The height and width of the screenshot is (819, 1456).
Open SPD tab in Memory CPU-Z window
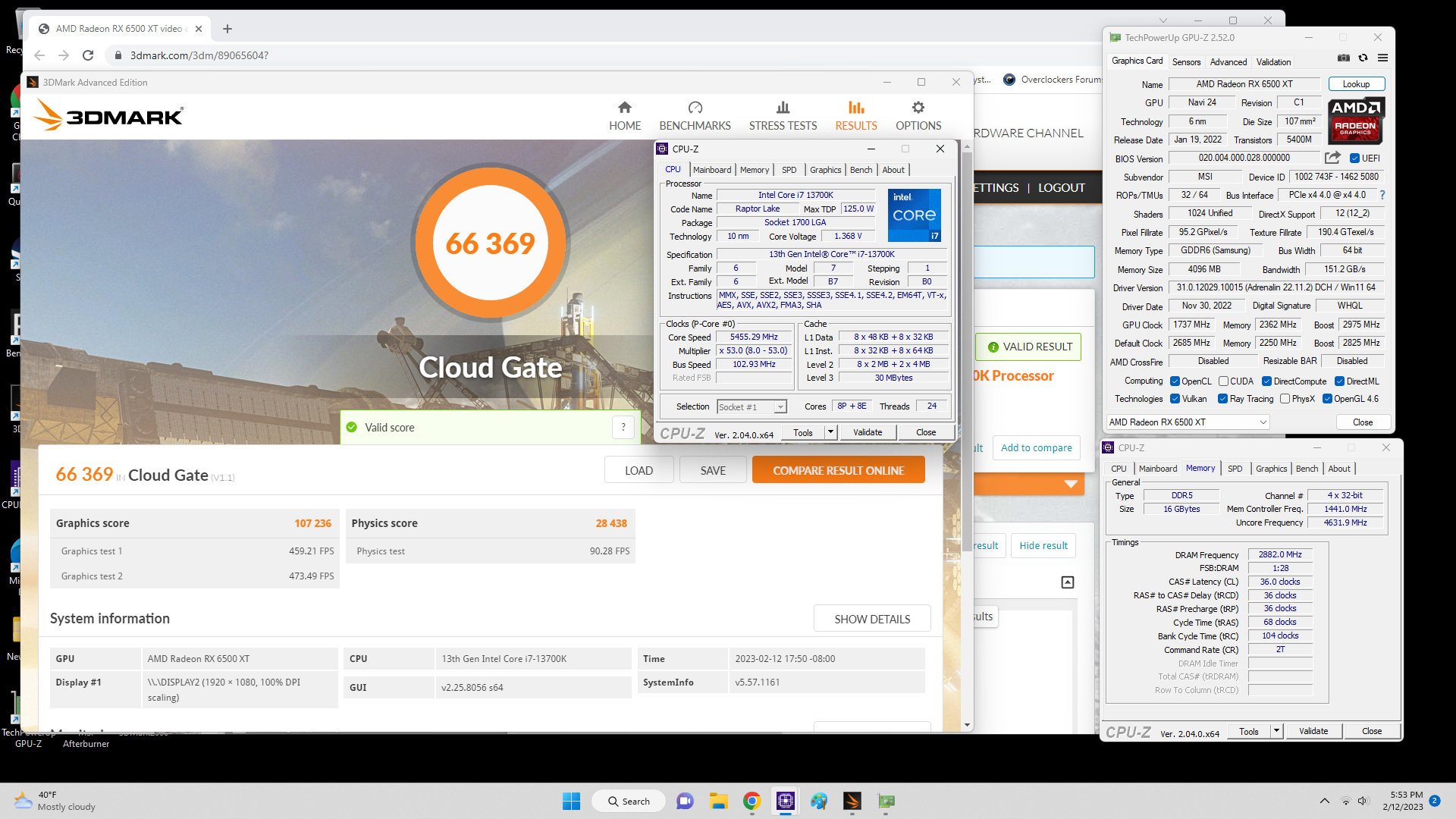click(1235, 469)
